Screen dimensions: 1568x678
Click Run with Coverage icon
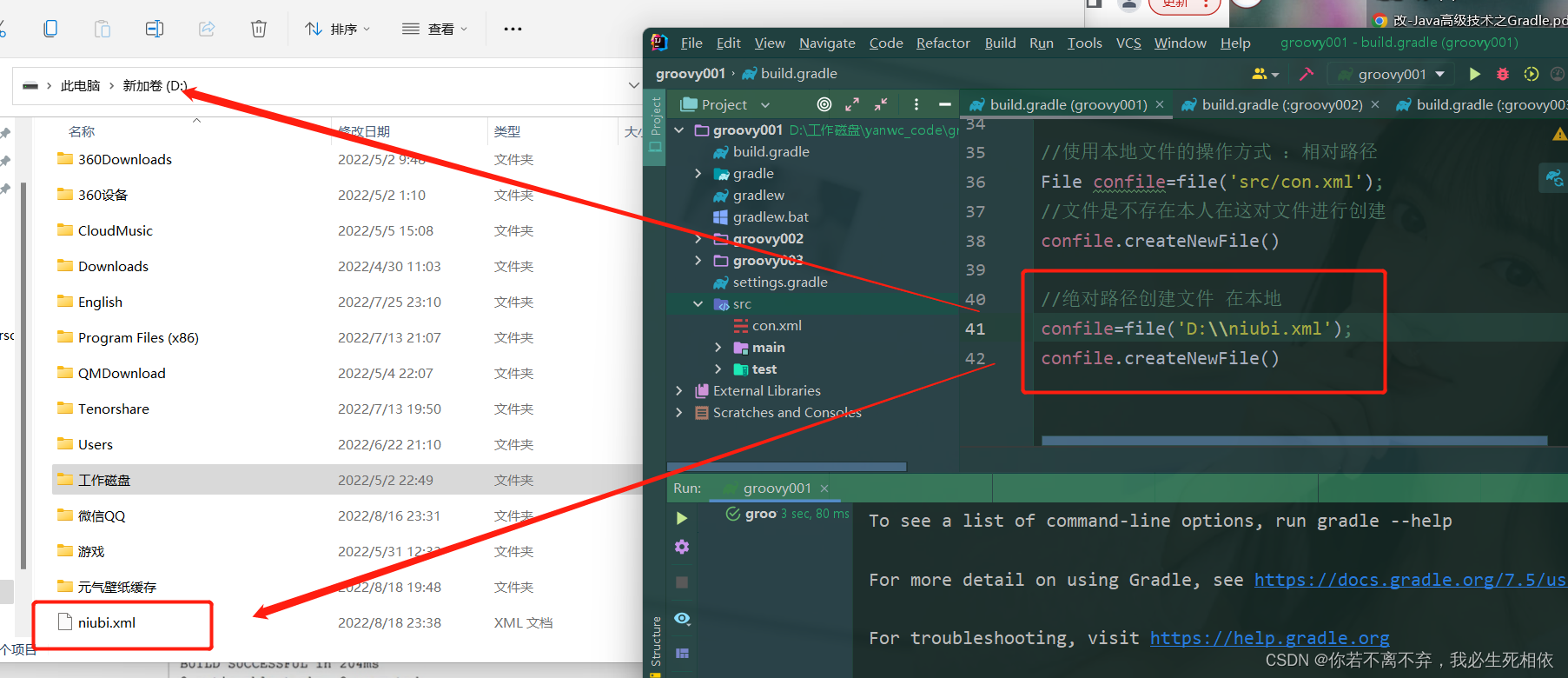[x=1532, y=74]
